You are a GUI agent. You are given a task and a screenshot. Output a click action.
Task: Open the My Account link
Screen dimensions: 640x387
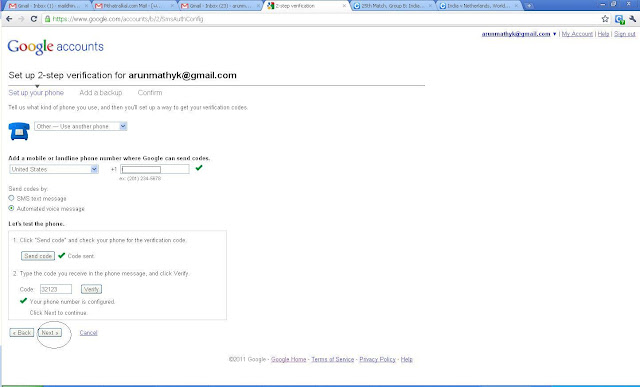577,34
